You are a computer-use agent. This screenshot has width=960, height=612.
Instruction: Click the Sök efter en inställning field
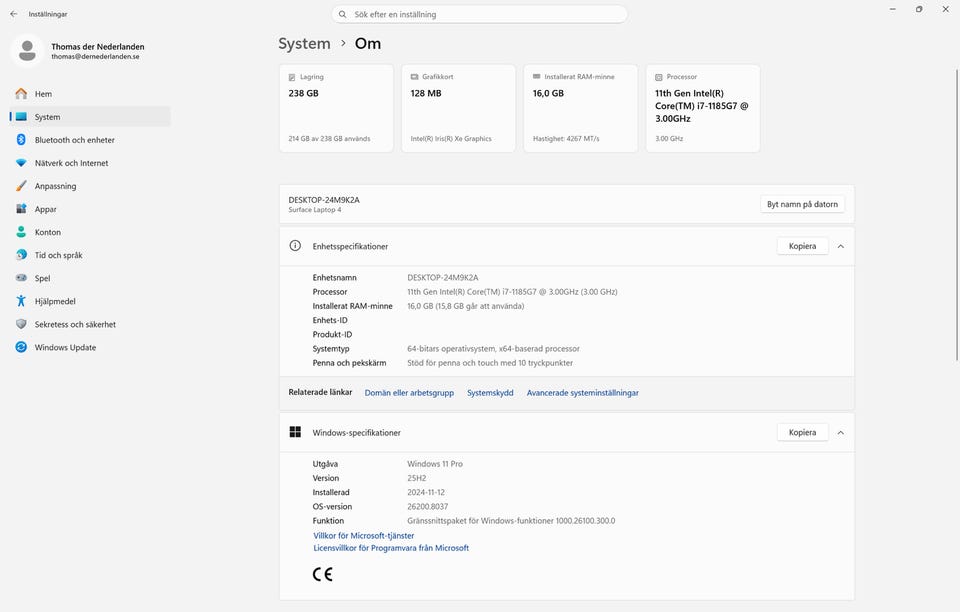click(480, 14)
